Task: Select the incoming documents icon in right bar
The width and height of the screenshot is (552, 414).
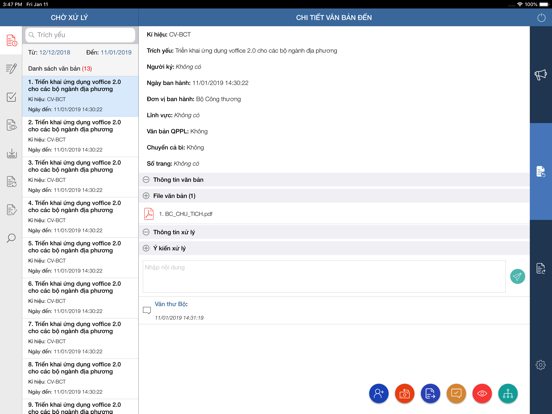Action: 541,171
